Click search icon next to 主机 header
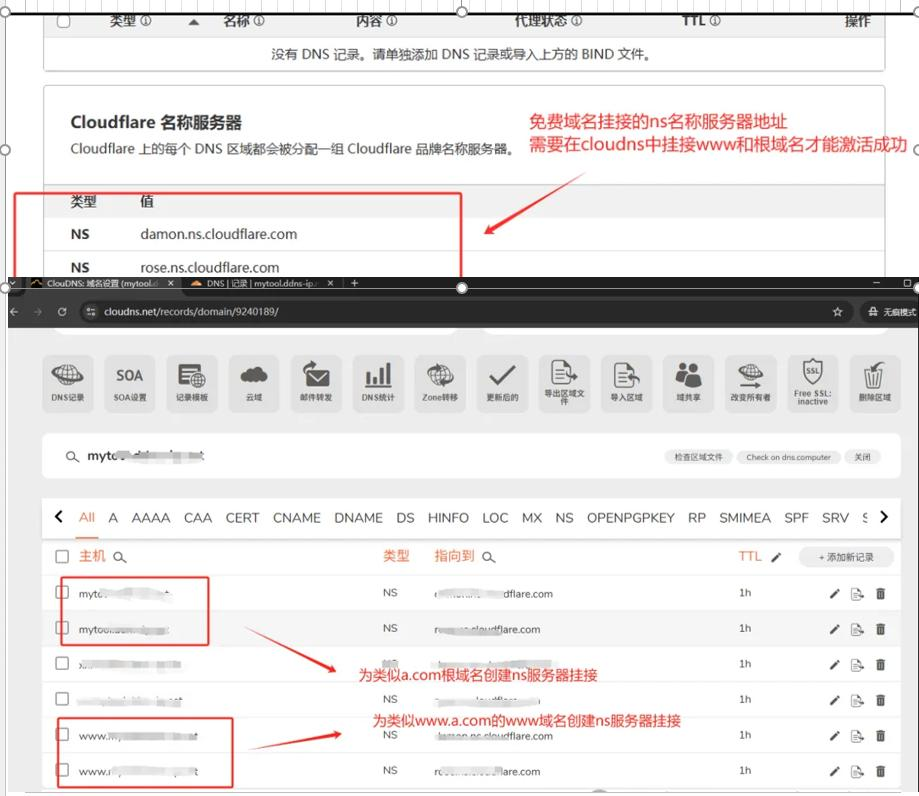The height and width of the screenshot is (796, 919). pos(120,557)
